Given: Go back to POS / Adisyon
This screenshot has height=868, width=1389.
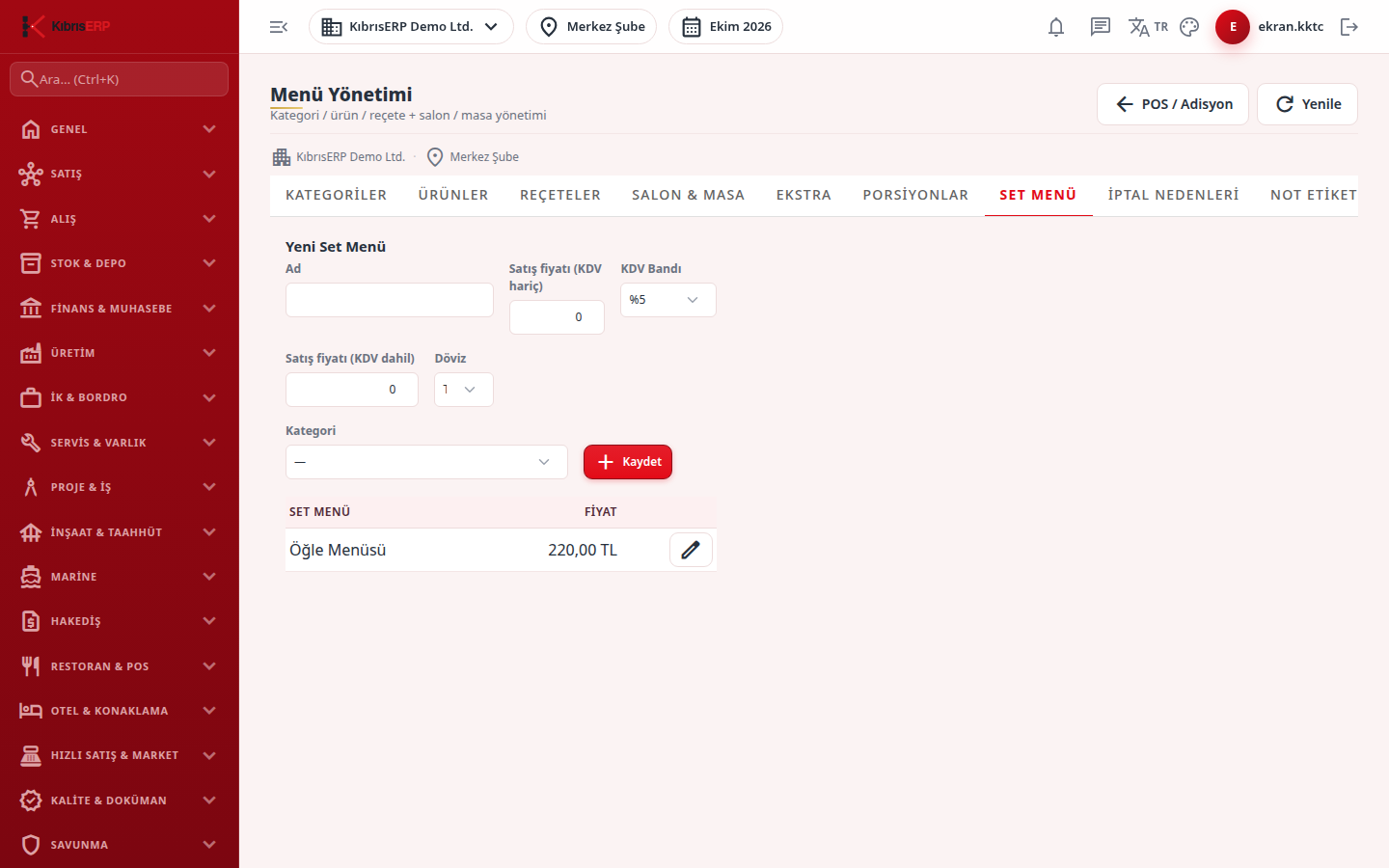Looking at the screenshot, I should 1173,104.
